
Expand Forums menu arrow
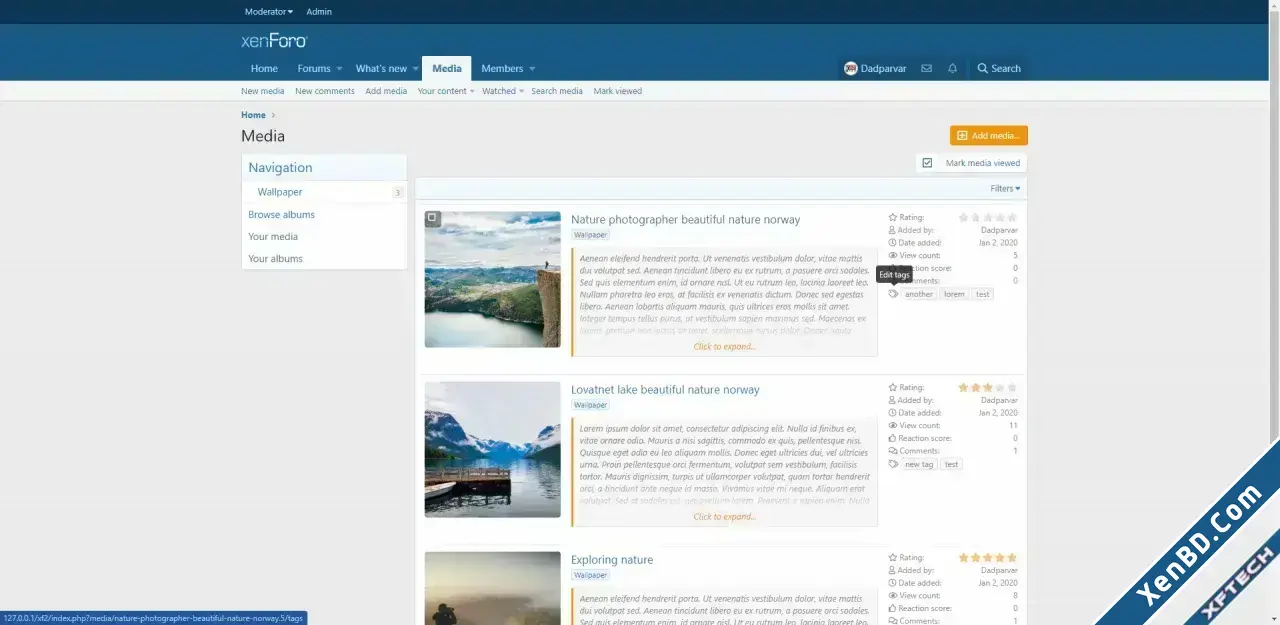point(339,69)
